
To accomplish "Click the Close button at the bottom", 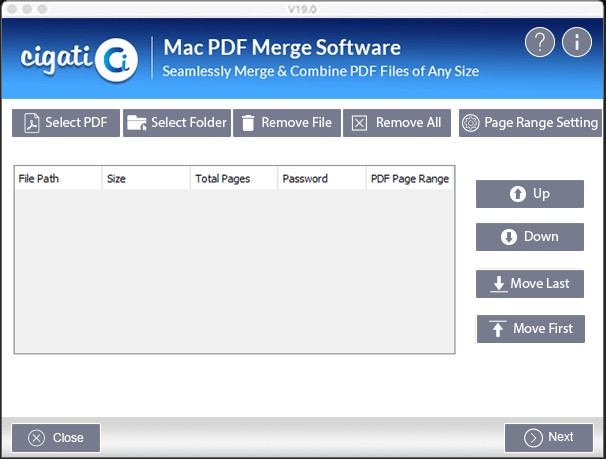I will click(x=56, y=438).
